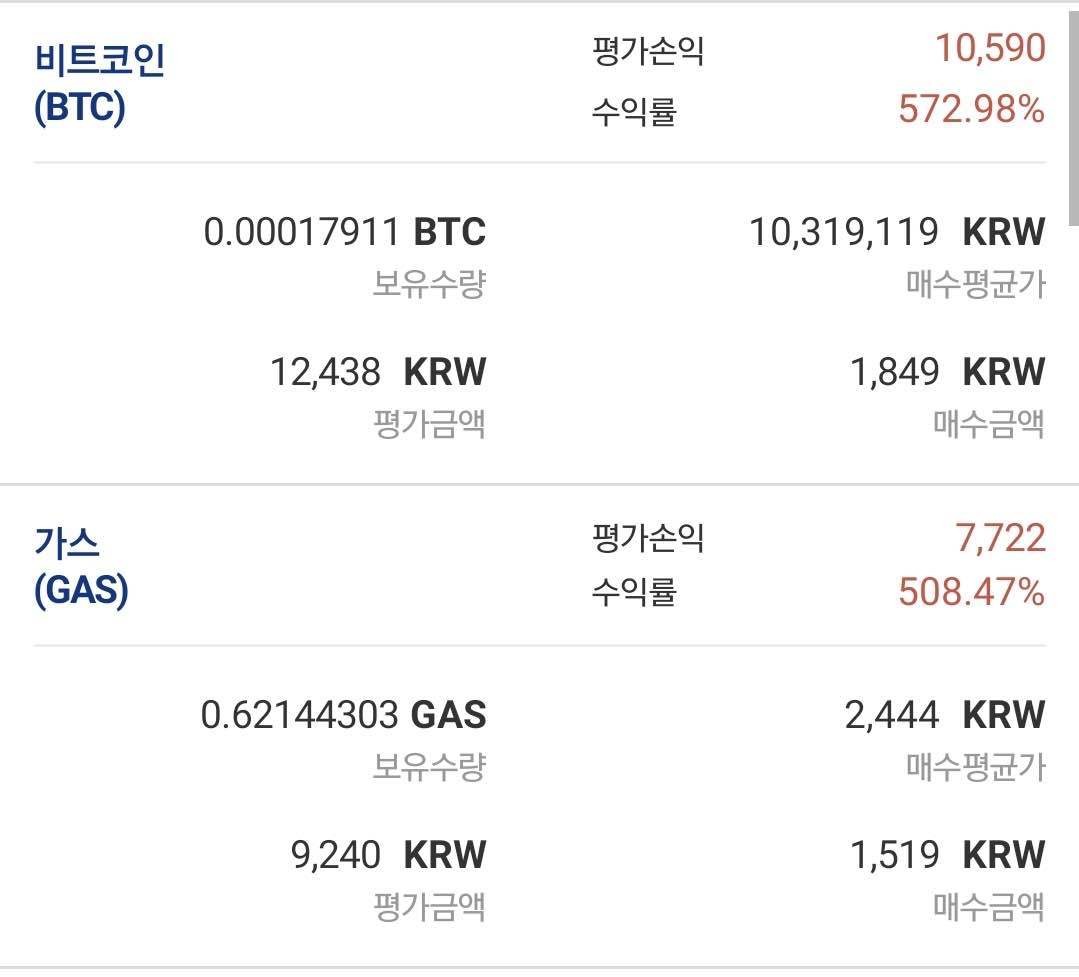Select the GAS valuation amount 9,240 KRW
Viewport: 1079px width, 977px height.
388,855
